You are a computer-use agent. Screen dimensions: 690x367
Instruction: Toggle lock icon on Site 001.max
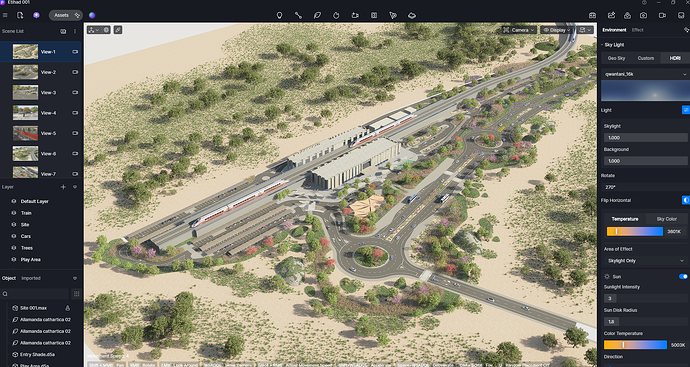pos(67,308)
